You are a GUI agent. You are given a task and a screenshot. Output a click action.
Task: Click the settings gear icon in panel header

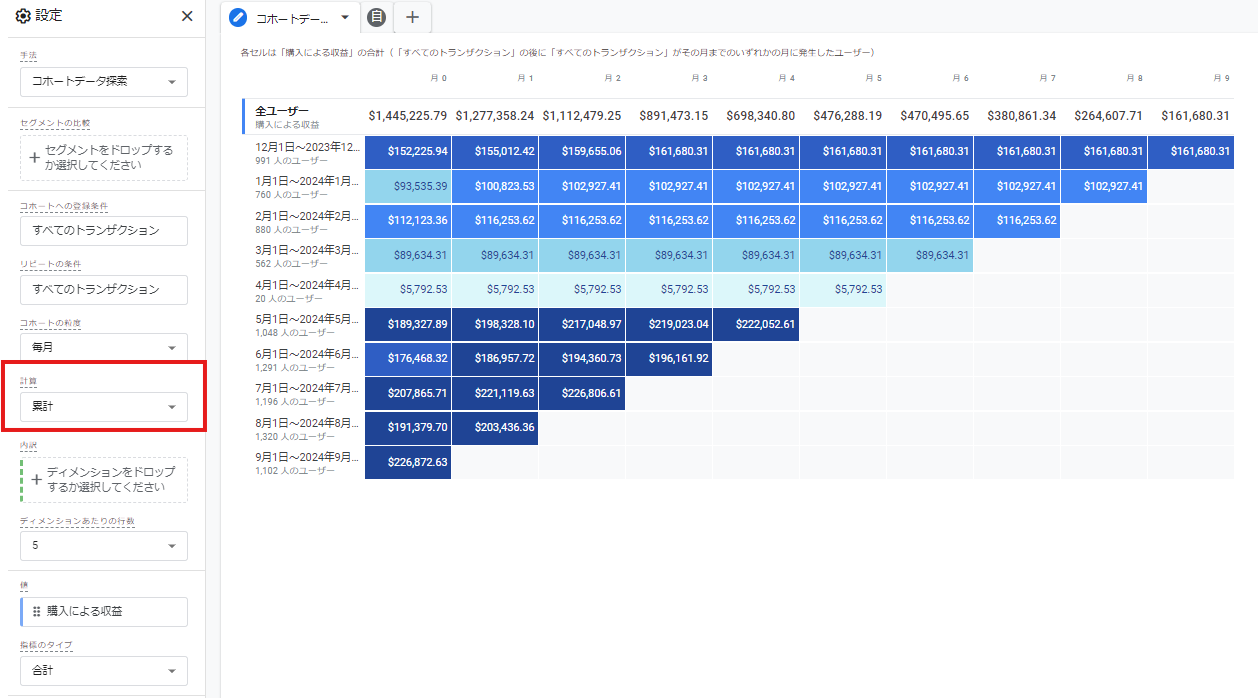pyautogui.click(x=23, y=16)
